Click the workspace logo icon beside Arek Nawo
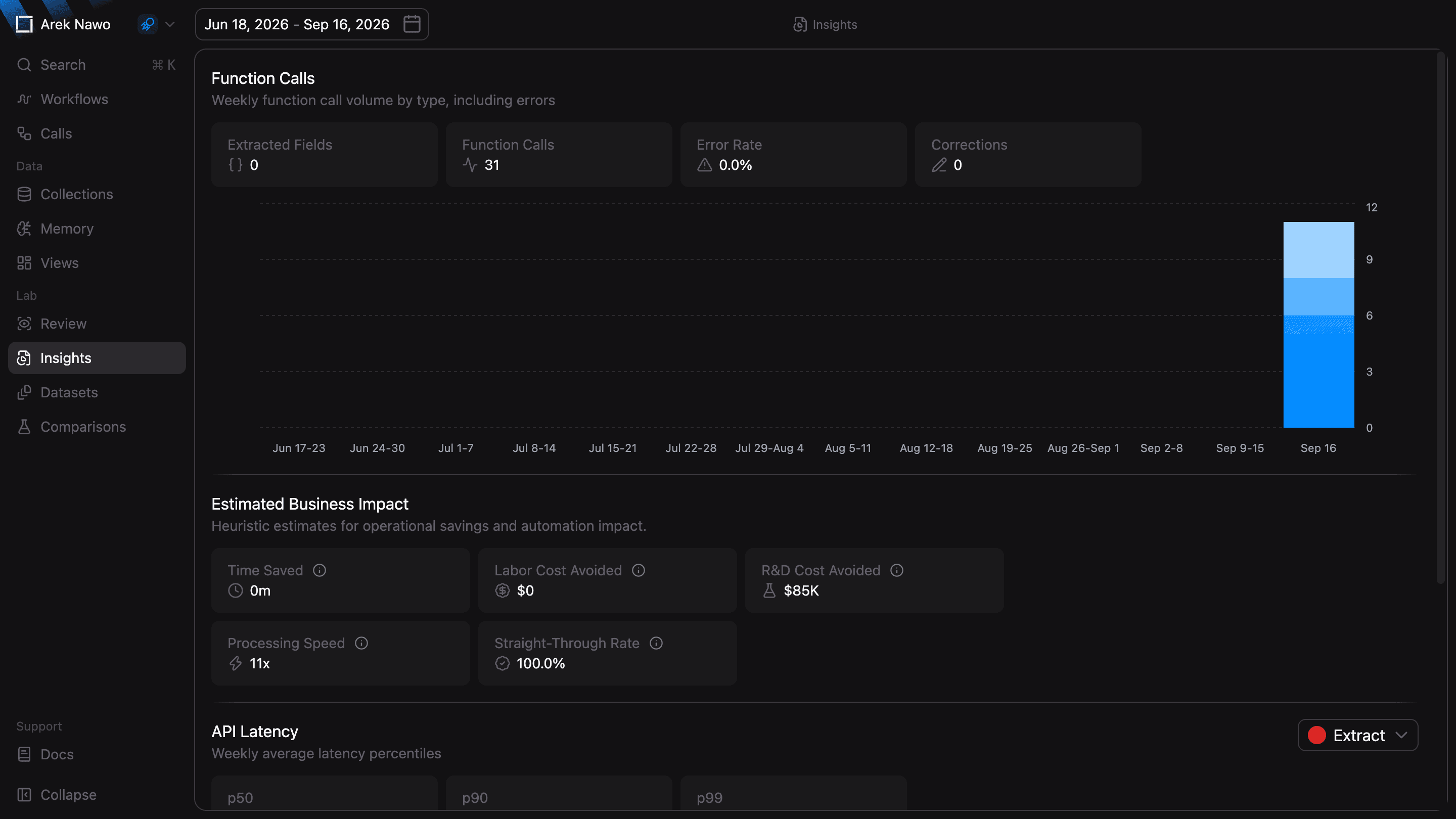Viewport: 1456px width, 819px height. (x=24, y=24)
